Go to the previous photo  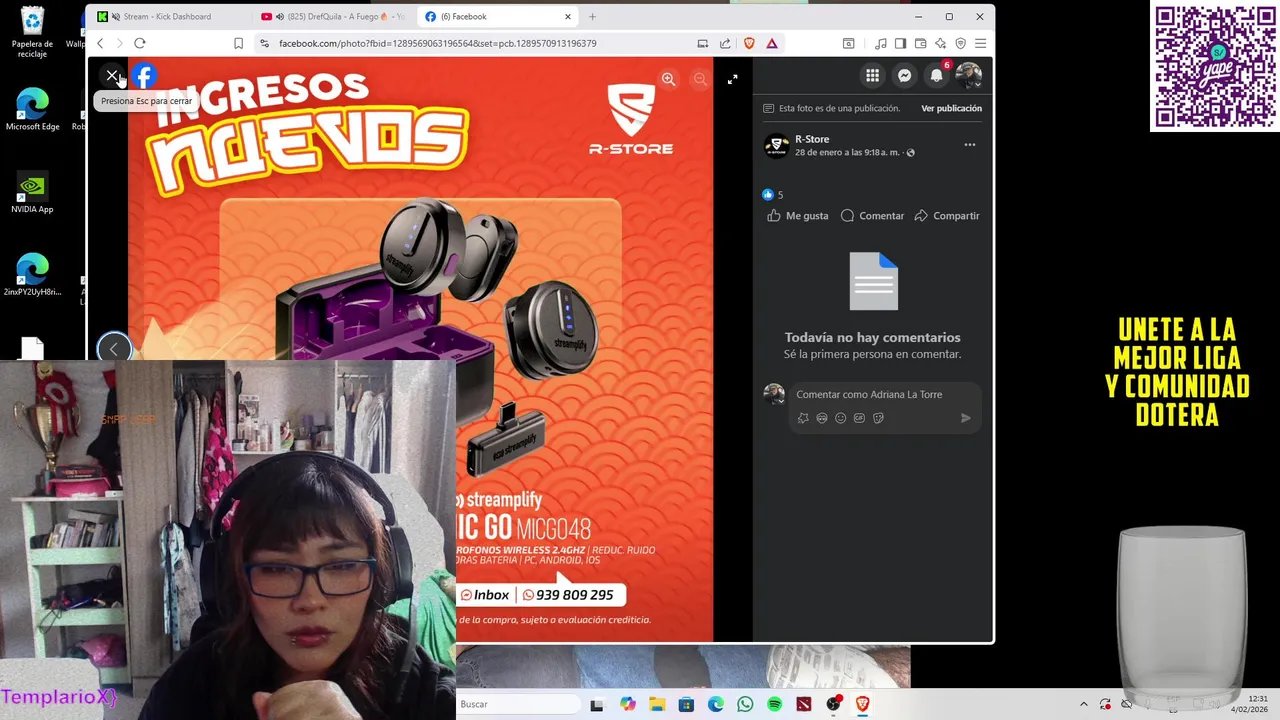click(114, 348)
